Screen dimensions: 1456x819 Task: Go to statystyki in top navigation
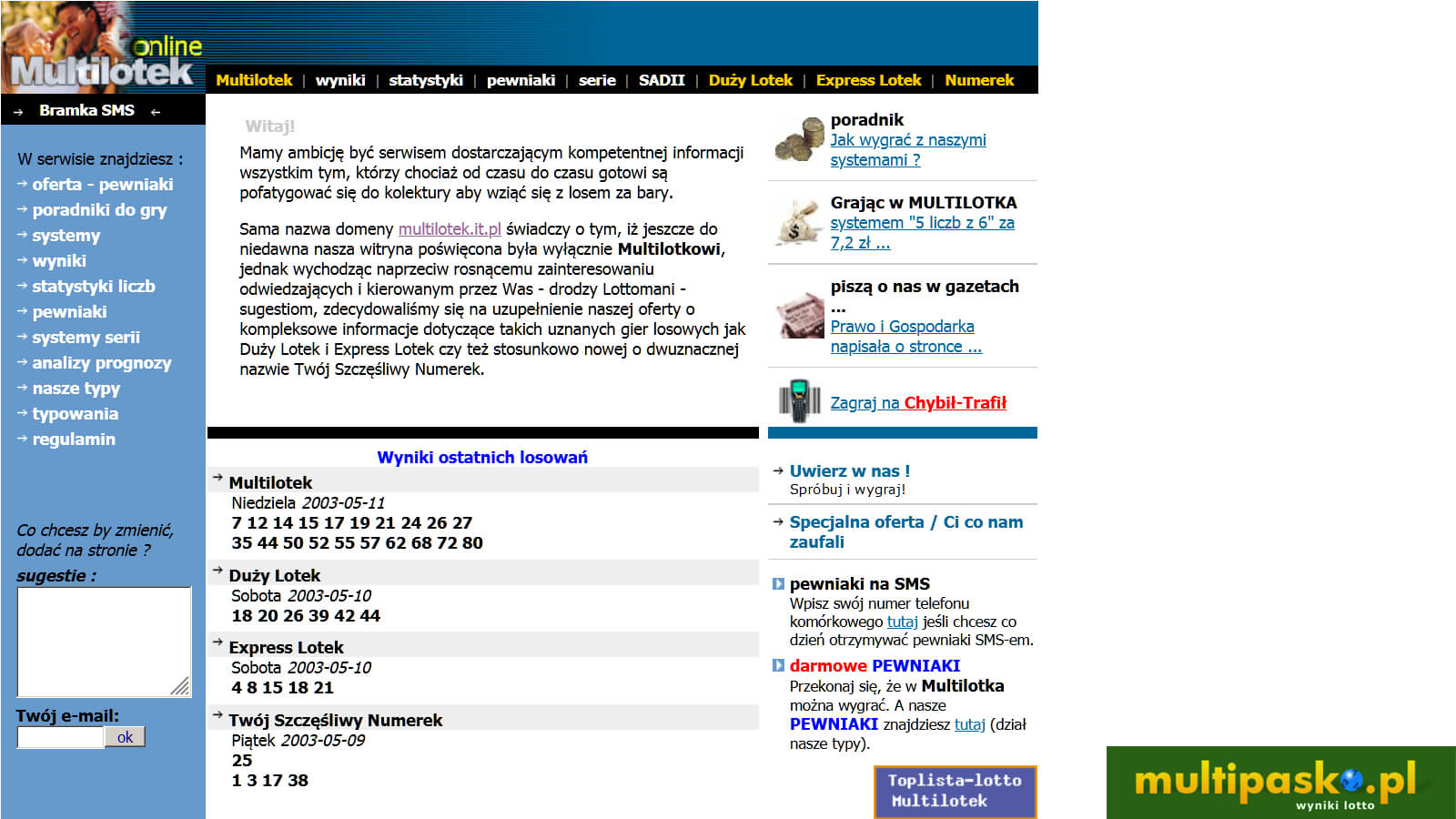pos(426,80)
